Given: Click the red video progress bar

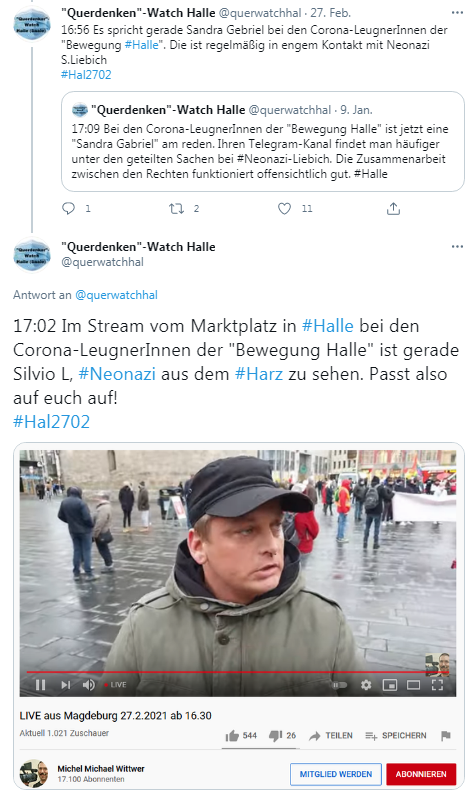Looking at the screenshot, I should pyautogui.click(x=238, y=672).
